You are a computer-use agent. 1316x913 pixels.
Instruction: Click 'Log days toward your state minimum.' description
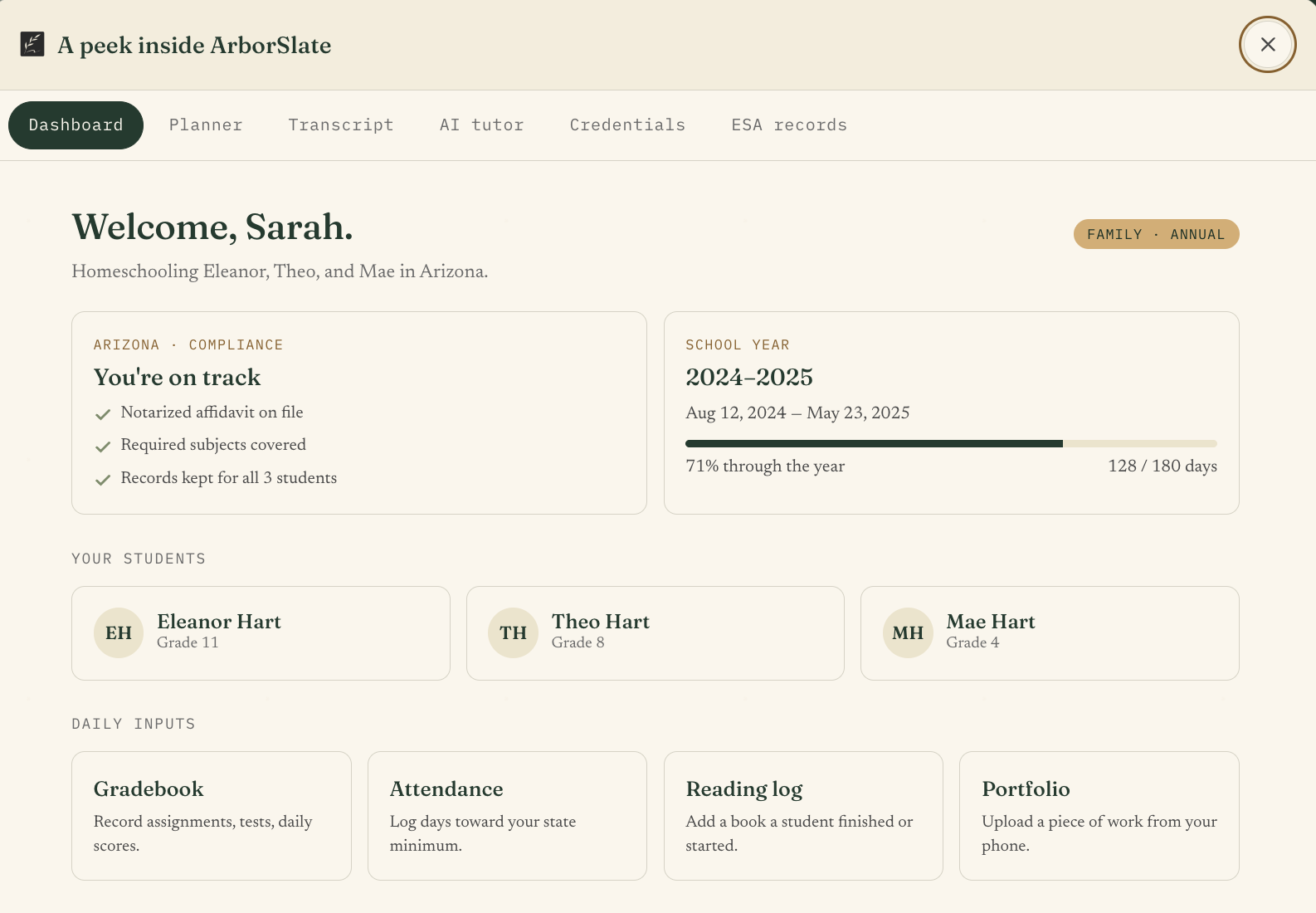click(x=483, y=833)
